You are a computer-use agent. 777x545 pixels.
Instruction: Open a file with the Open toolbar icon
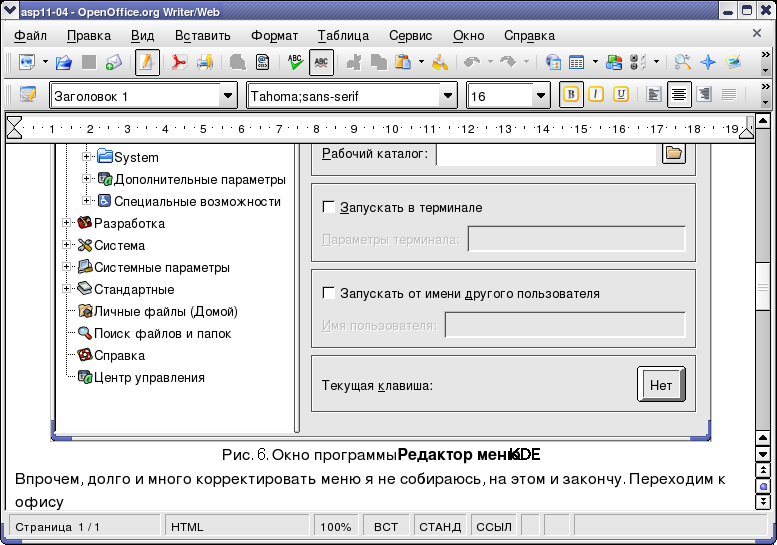pyautogui.click(x=64, y=62)
